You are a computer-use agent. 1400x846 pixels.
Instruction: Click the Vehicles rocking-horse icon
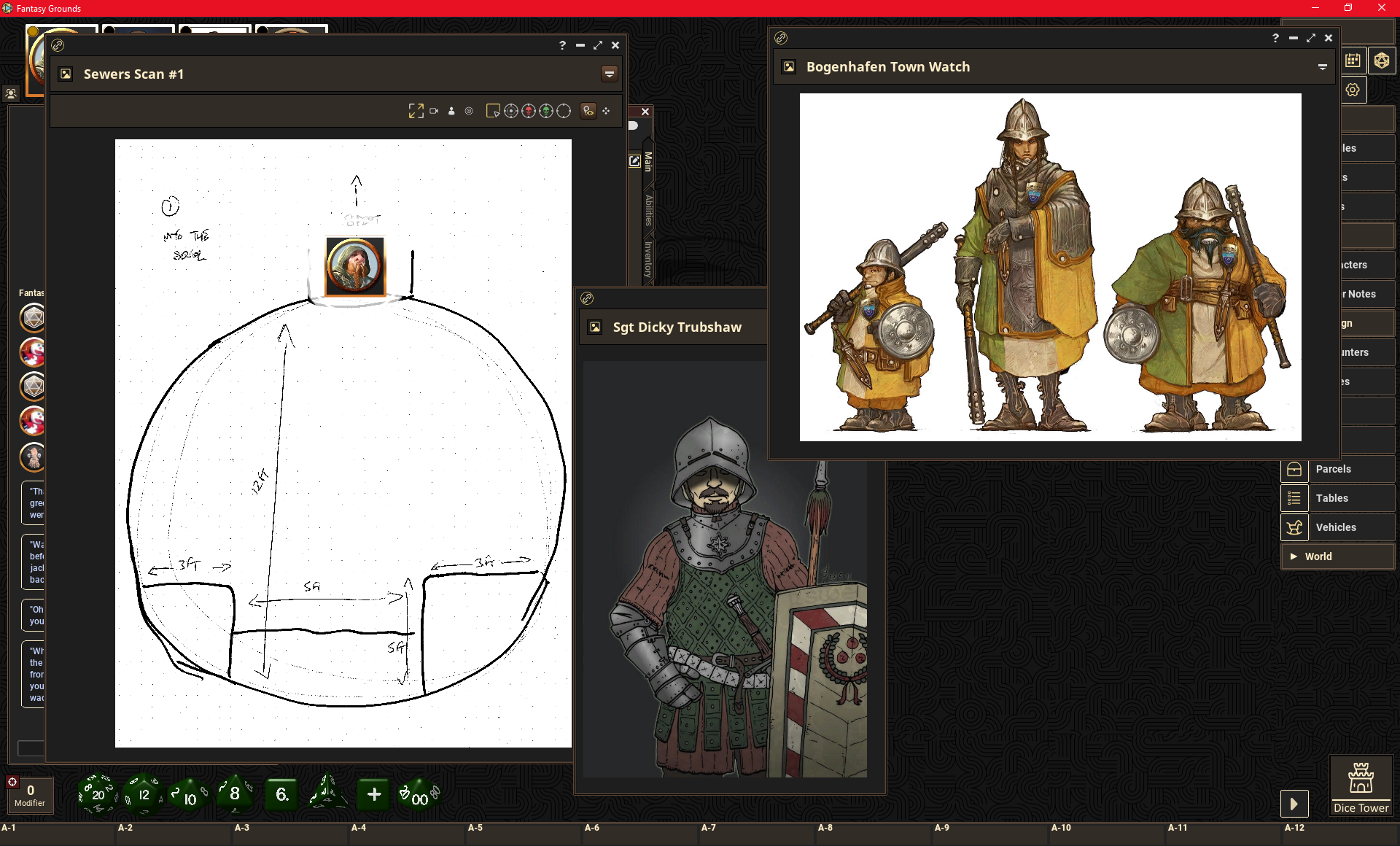click(x=1294, y=527)
